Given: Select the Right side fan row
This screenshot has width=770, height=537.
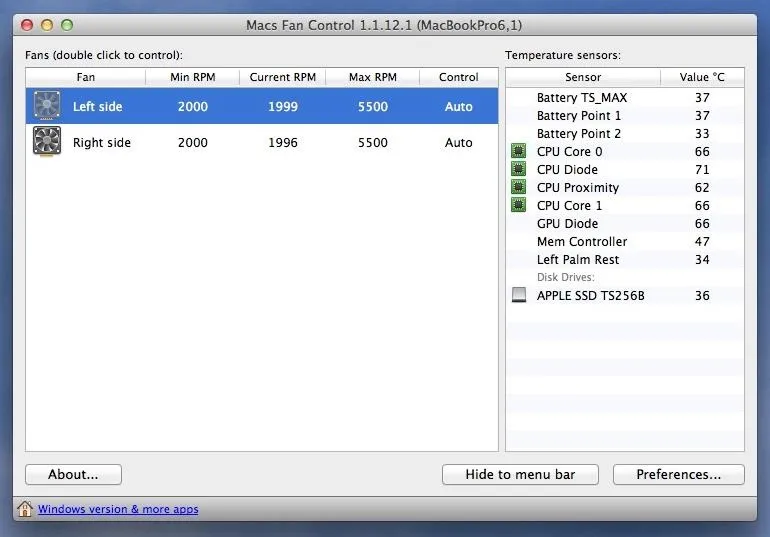Looking at the screenshot, I should point(260,143).
